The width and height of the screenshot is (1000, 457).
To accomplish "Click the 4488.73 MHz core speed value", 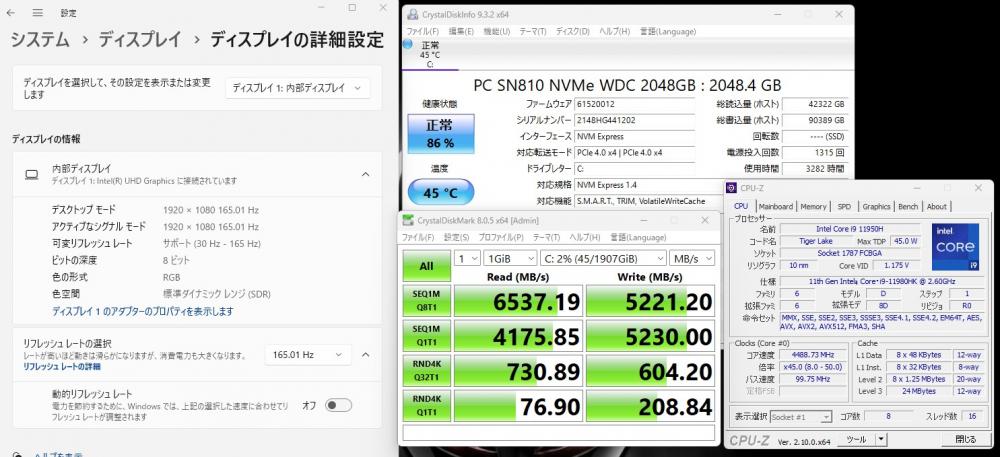I will click(811, 356).
